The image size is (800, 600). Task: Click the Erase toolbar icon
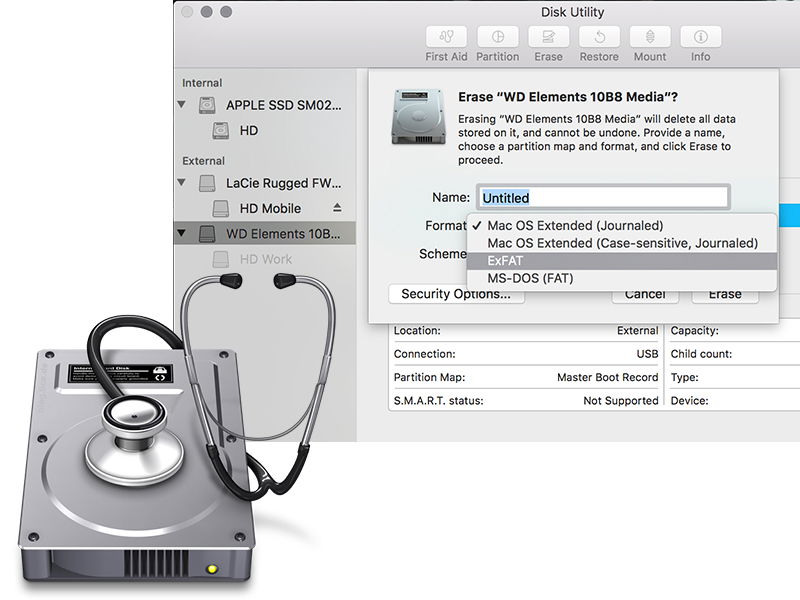pyautogui.click(x=548, y=37)
